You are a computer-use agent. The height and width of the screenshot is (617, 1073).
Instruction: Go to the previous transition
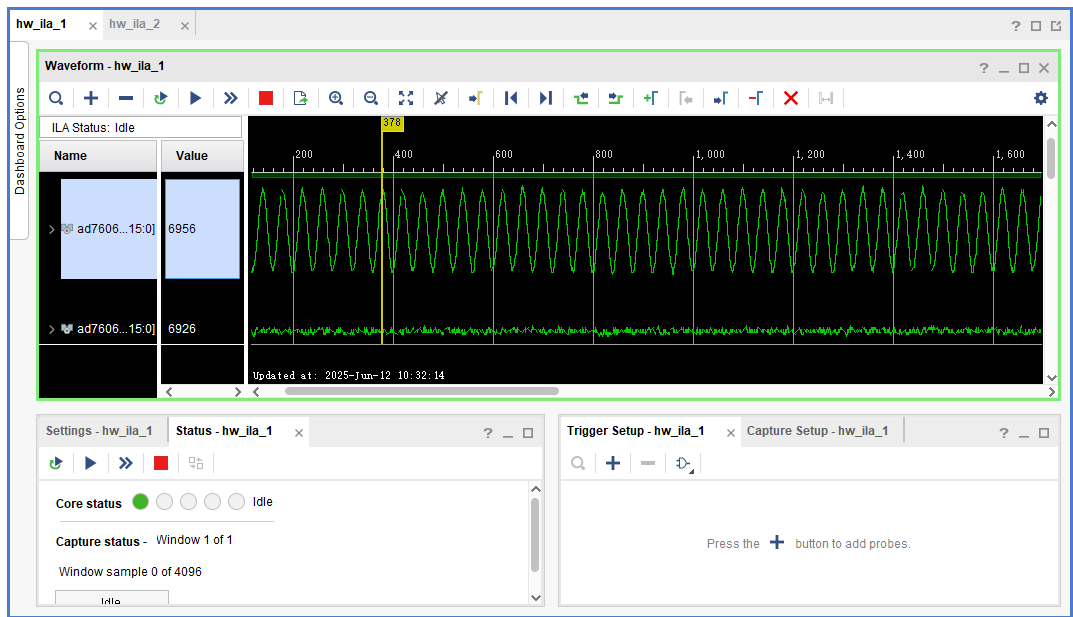(581, 99)
